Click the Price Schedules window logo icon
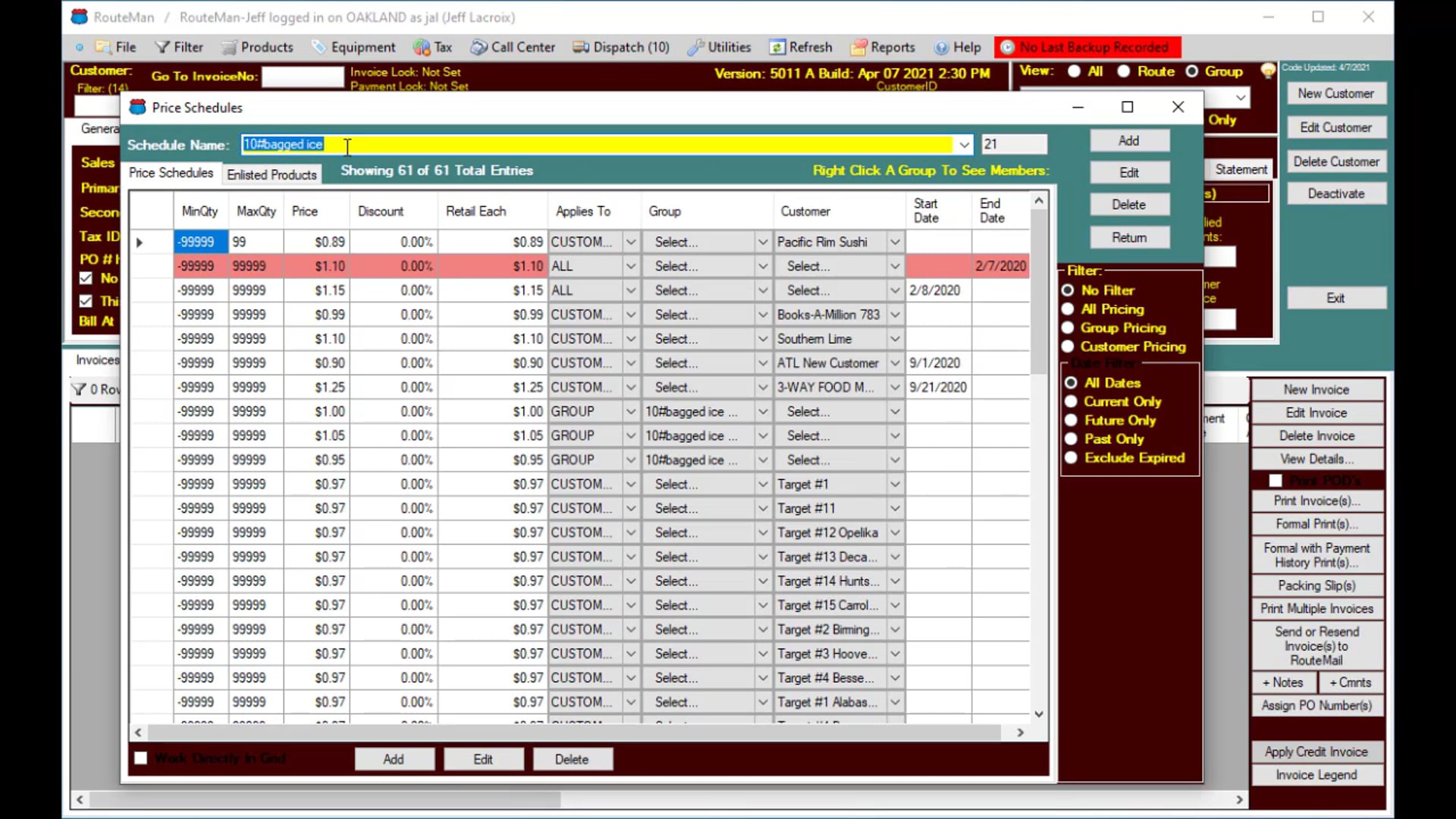Screen dimensions: 1456x819 tap(137, 108)
